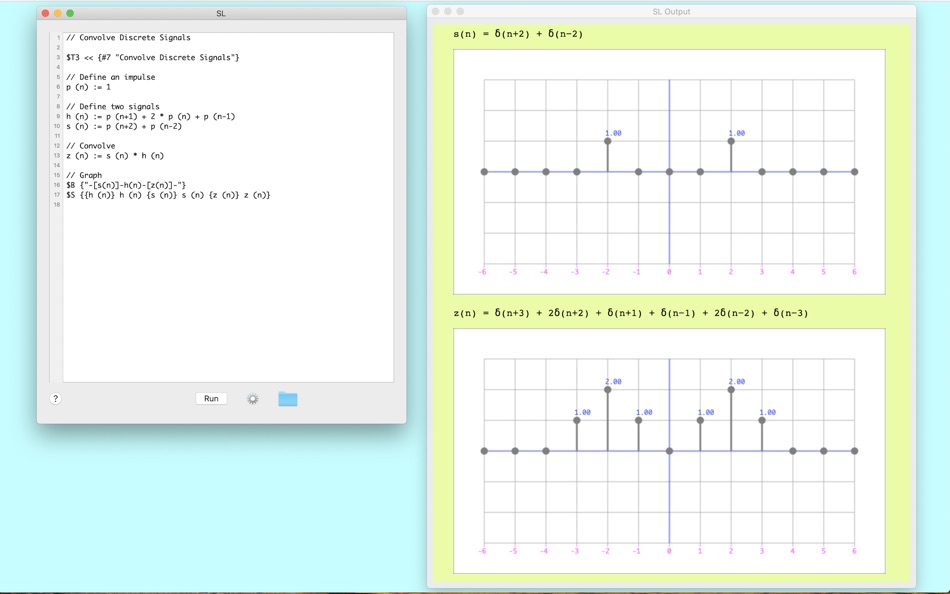Click axis label -6 in the s(n) plot
950x594 pixels.
point(482,272)
